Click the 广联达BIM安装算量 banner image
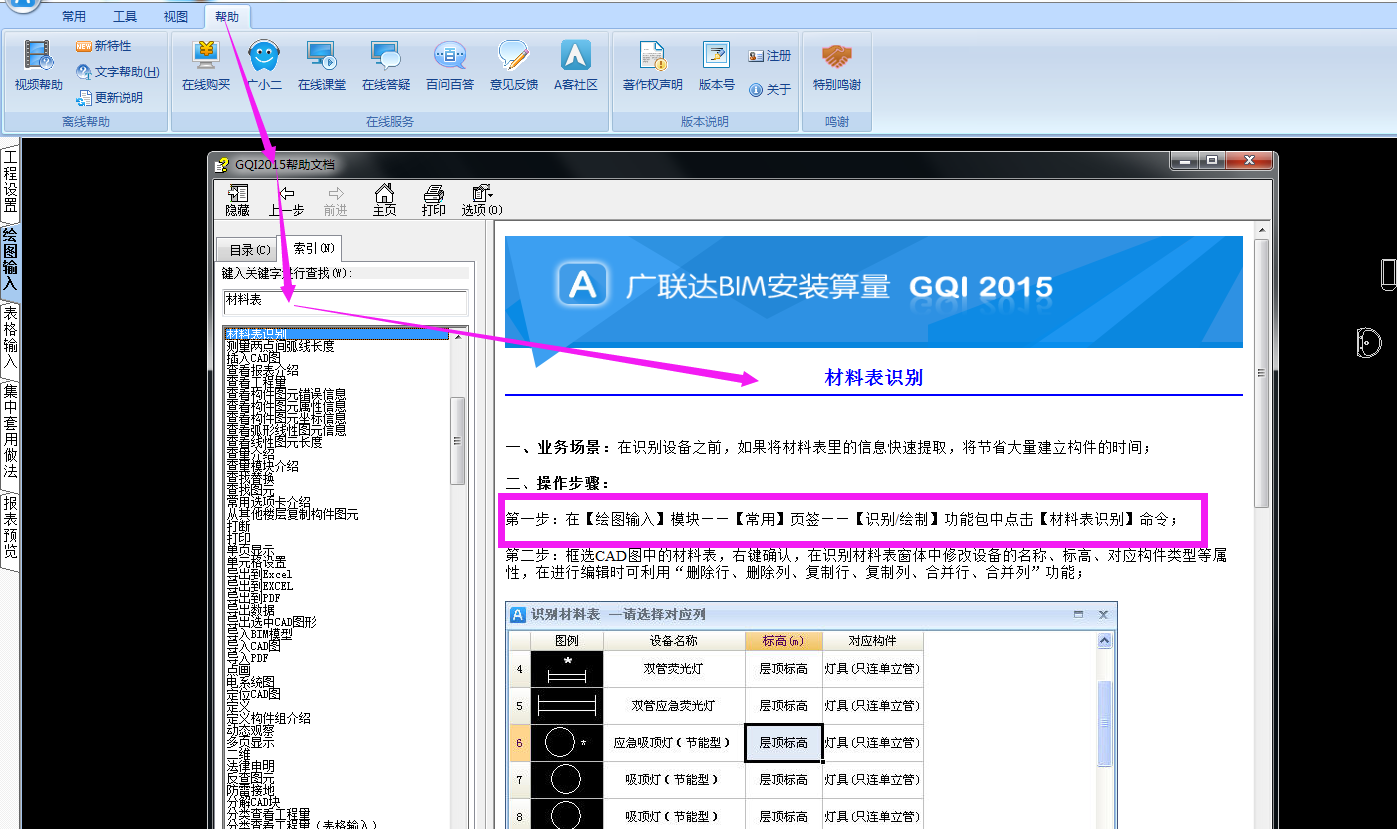This screenshot has width=1397, height=829. [873, 292]
